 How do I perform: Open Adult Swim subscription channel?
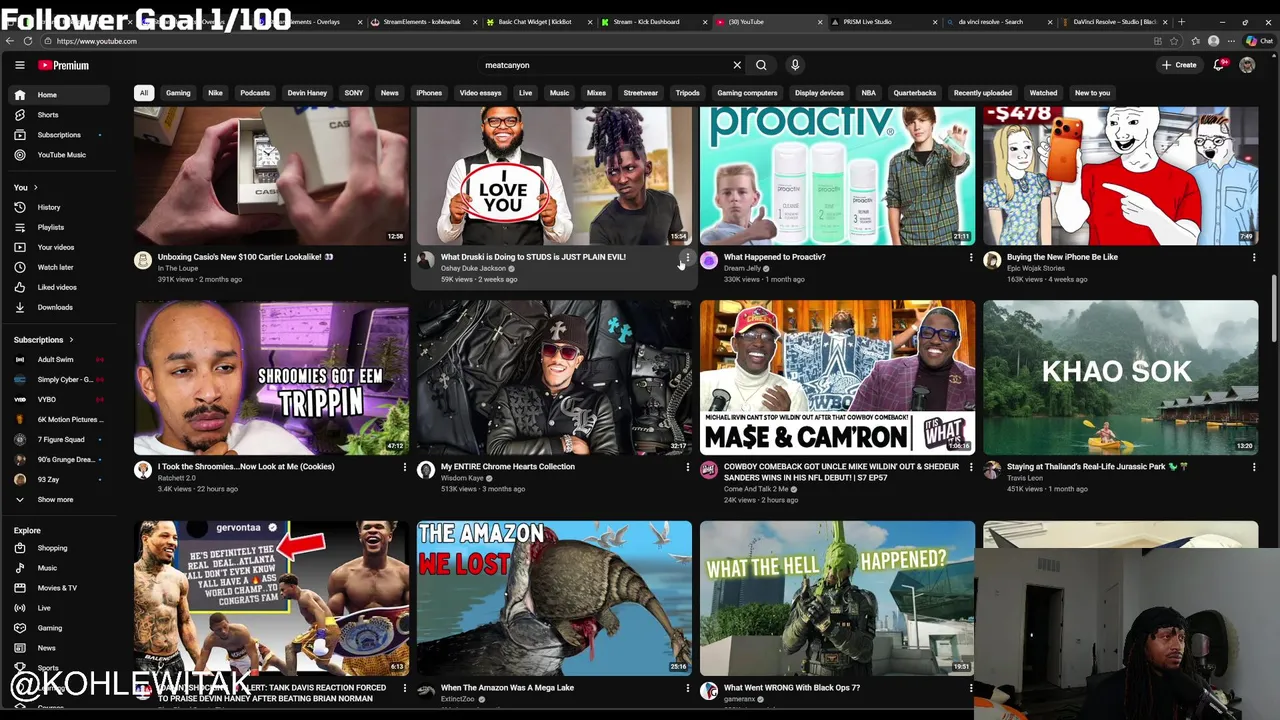pos(60,359)
